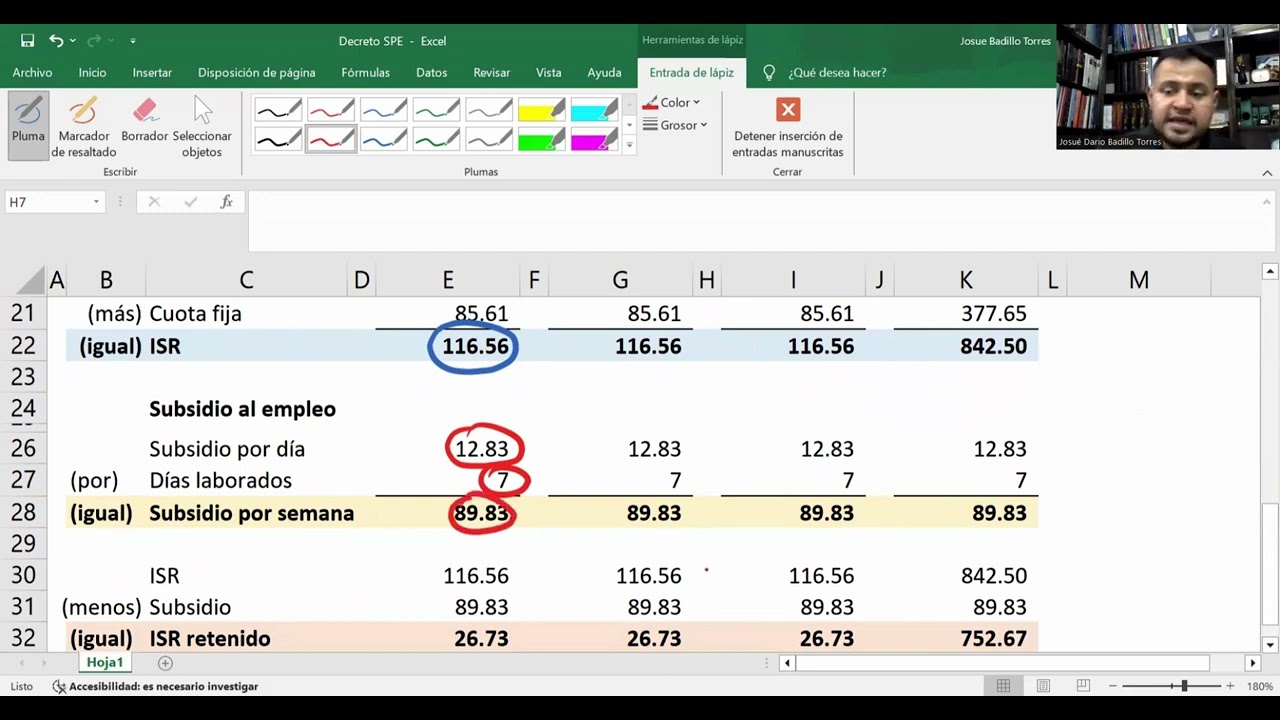Switch to Page Layout view button
Image resolution: width=1280 pixels, height=720 pixels.
[x=1043, y=686]
